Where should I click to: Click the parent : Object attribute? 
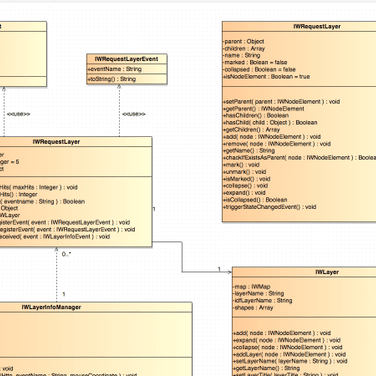(244, 41)
